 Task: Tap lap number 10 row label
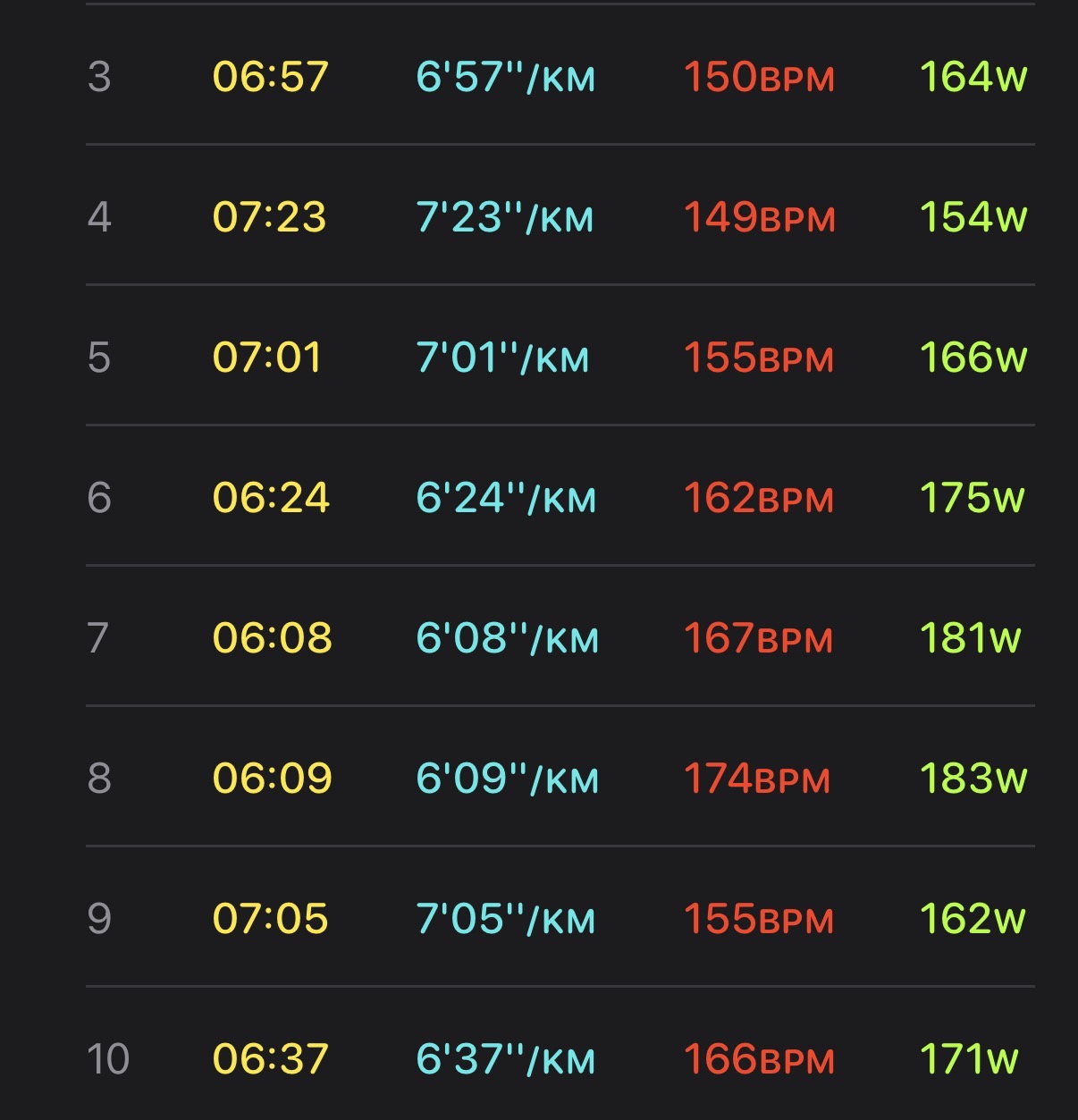click(108, 1059)
